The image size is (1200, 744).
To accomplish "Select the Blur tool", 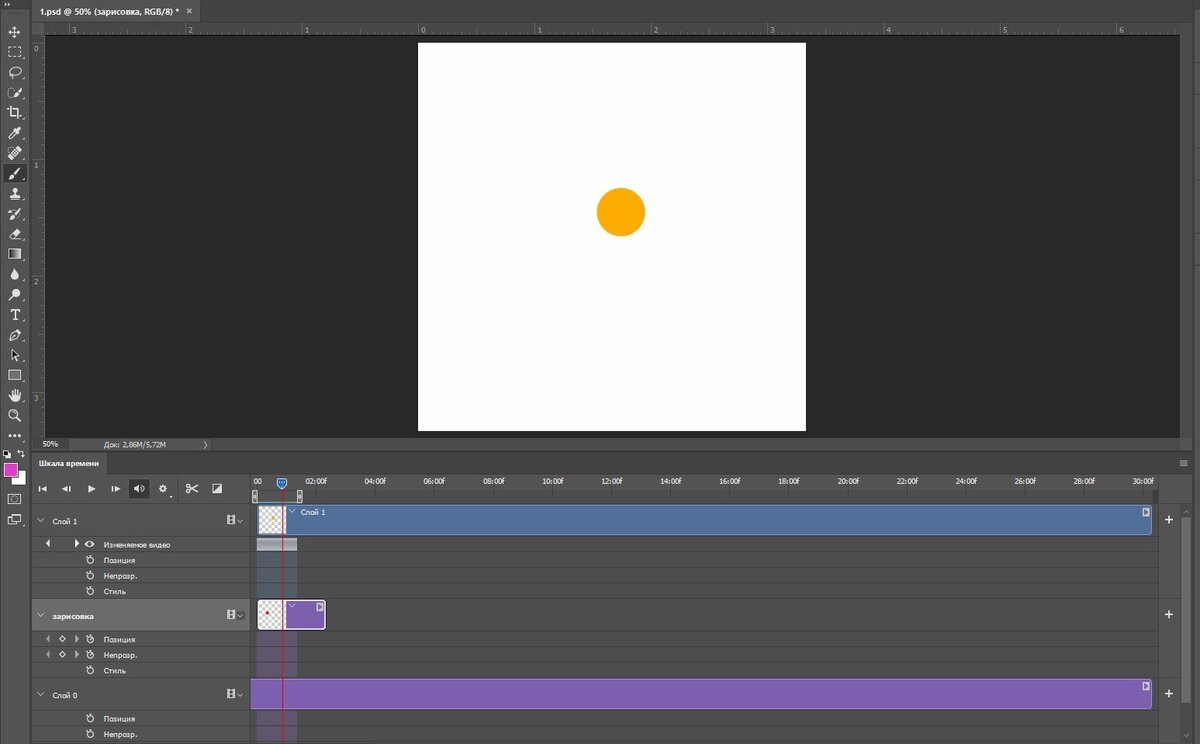I will (x=15, y=274).
